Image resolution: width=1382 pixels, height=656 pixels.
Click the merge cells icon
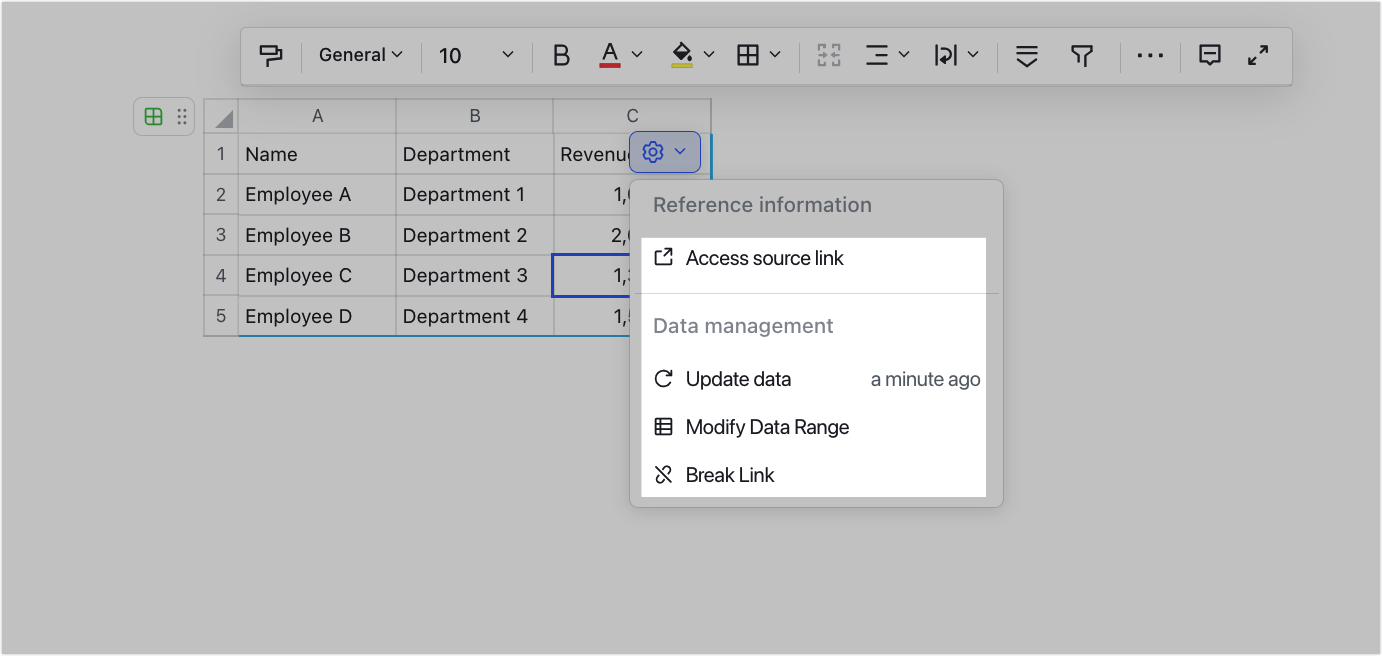829,55
